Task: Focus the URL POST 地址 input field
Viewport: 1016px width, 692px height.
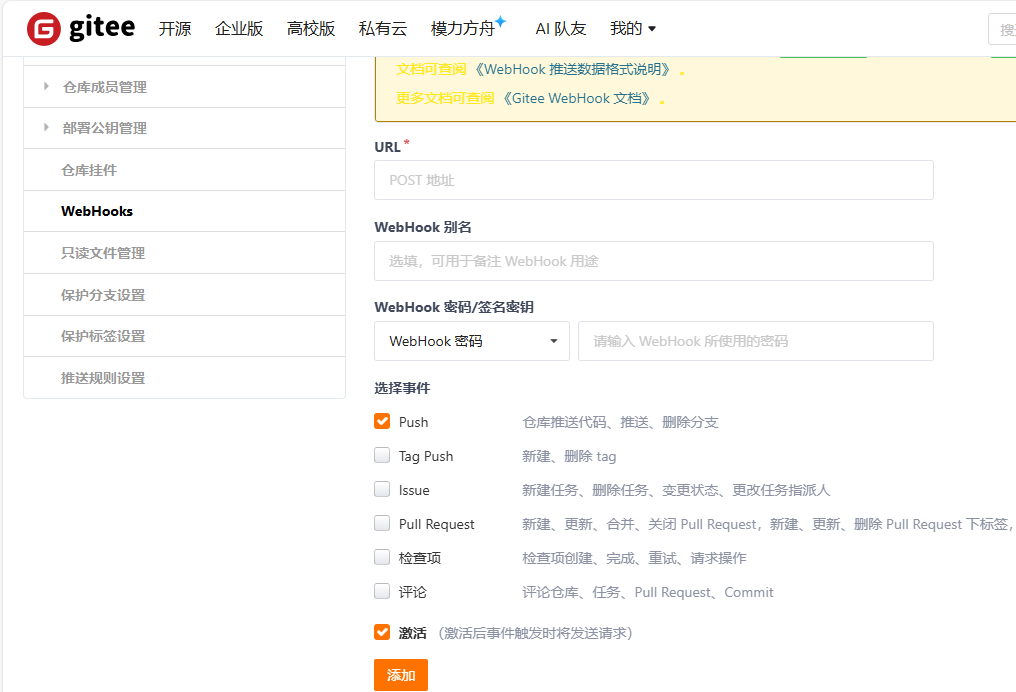Action: tap(654, 180)
